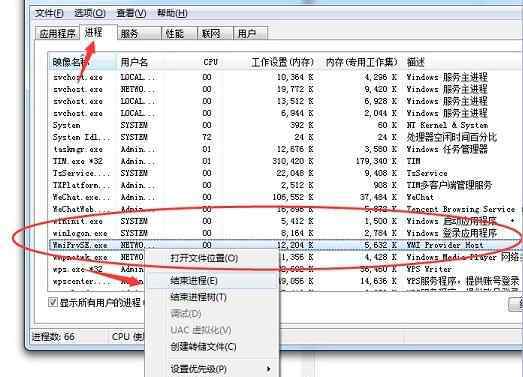The width and height of the screenshot is (523, 377).
Task: Click the 19,772 K working set value
Action: (296, 89)
